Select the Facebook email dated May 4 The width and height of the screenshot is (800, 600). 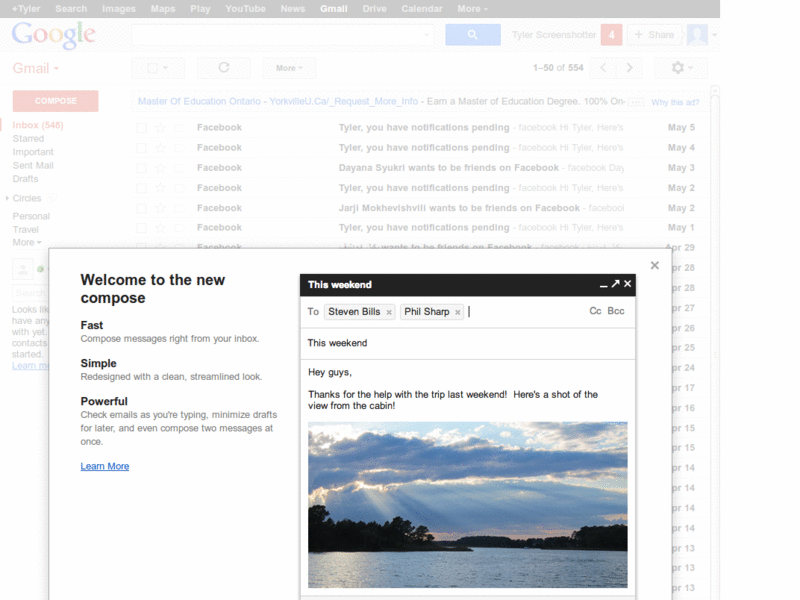pos(141,148)
